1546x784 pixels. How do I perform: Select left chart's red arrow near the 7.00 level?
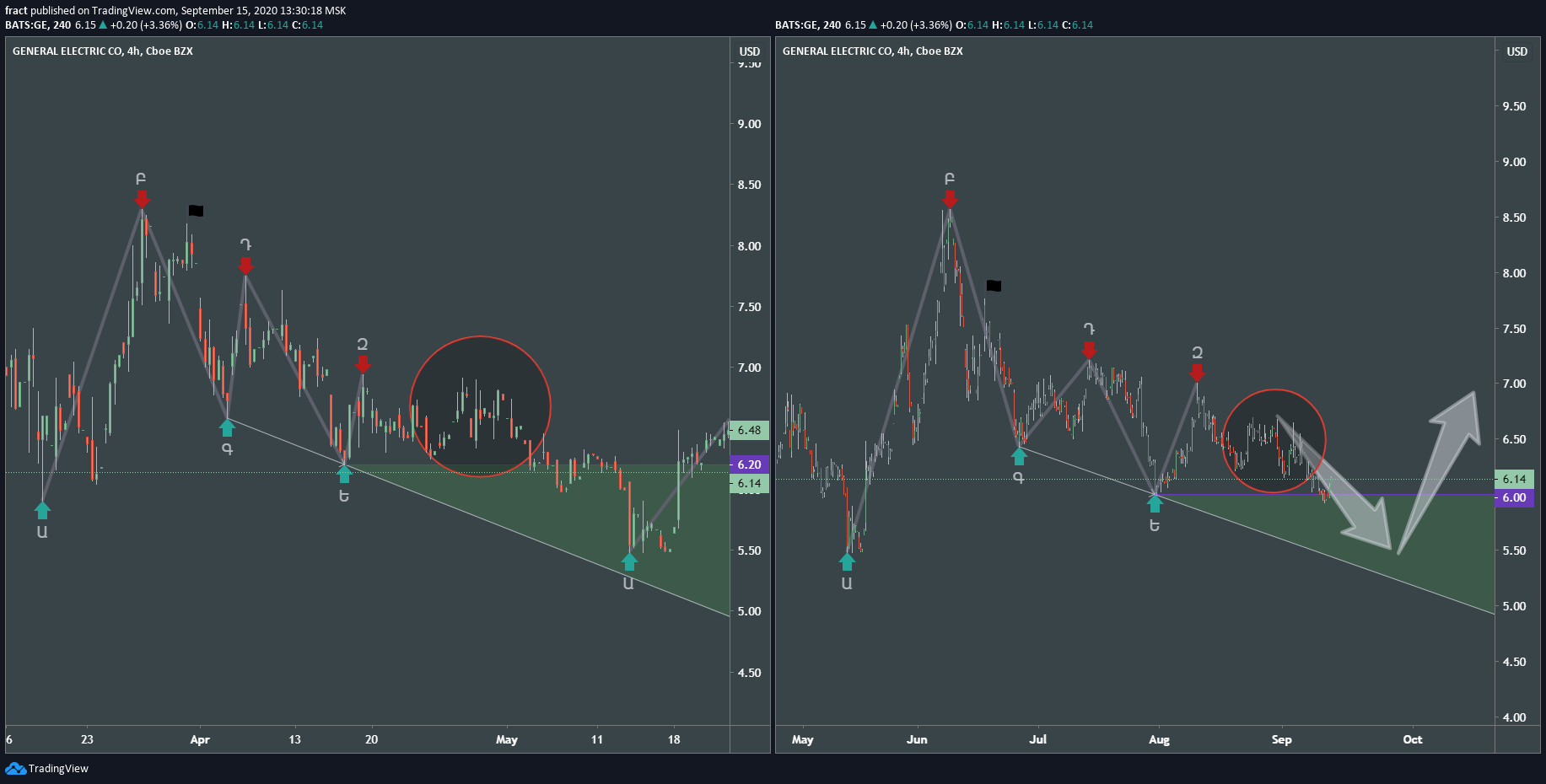click(363, 364)
